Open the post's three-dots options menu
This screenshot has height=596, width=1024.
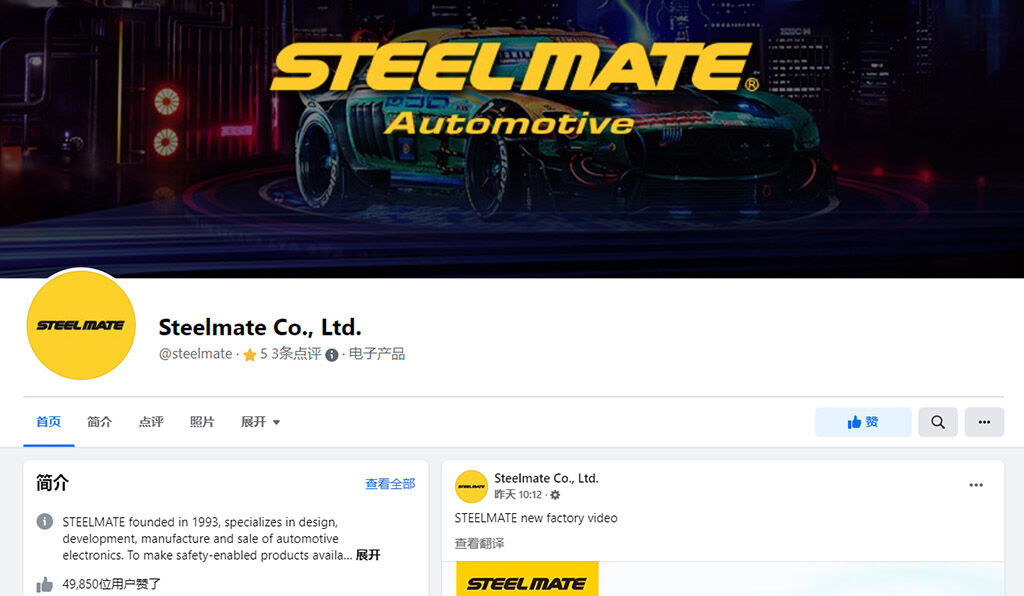click(976, 485)
